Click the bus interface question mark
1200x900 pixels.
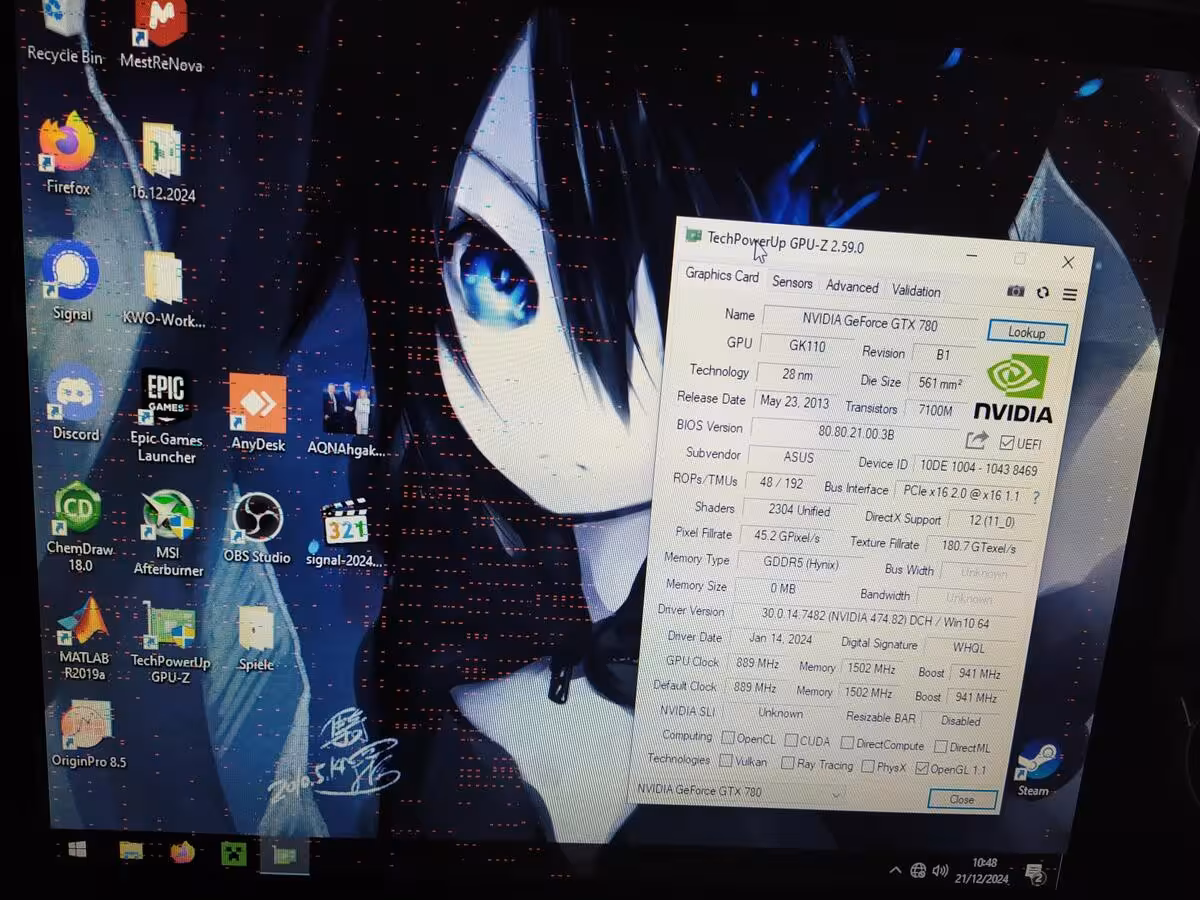[x=1035, y=497]
